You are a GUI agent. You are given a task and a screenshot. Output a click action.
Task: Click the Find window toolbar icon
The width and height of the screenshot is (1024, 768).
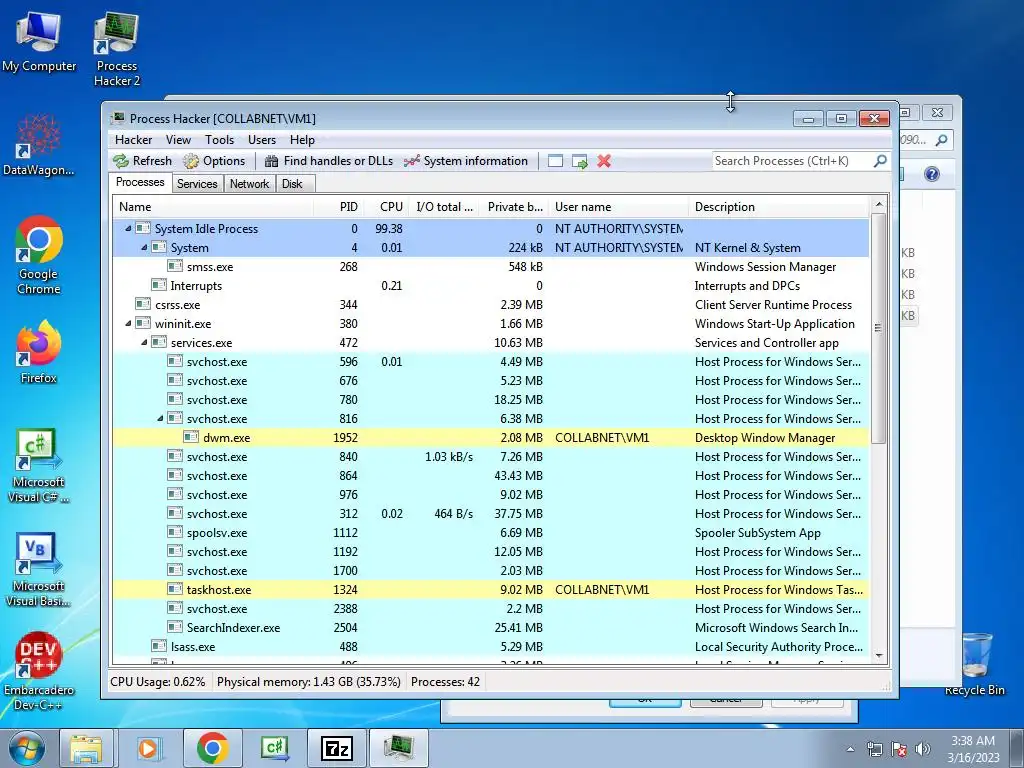pyautogui.click(x=555, y=161)
